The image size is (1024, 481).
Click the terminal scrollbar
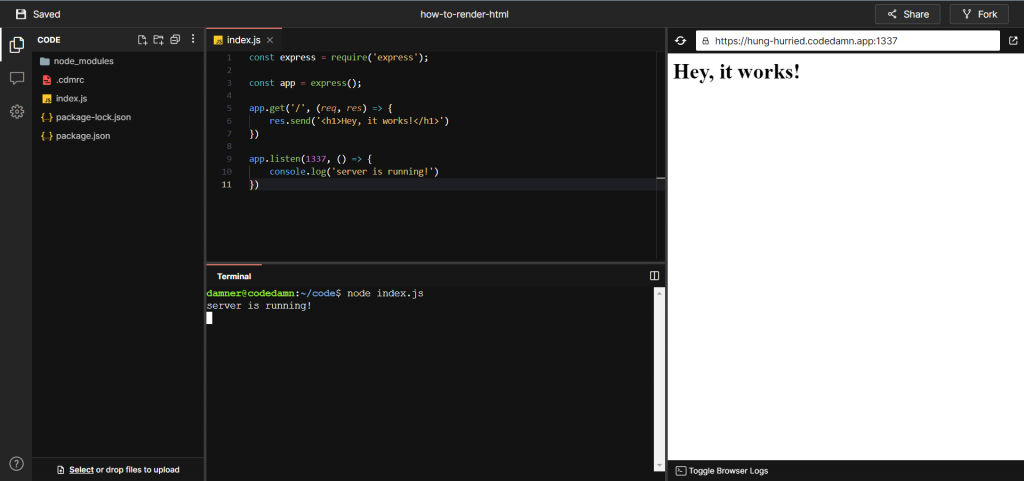click(659, 379)
